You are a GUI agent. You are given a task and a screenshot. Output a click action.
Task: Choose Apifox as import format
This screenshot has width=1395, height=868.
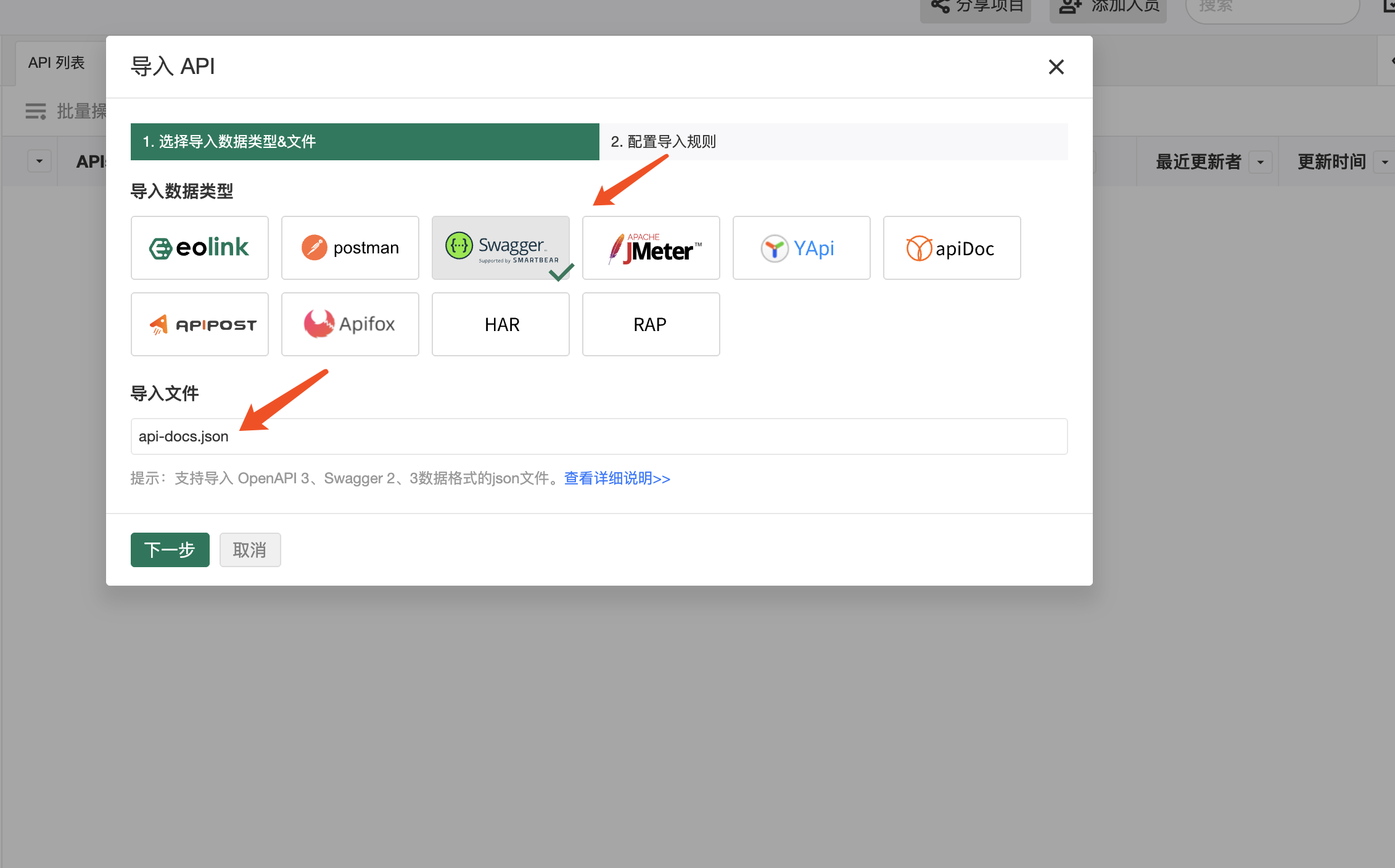350,324
